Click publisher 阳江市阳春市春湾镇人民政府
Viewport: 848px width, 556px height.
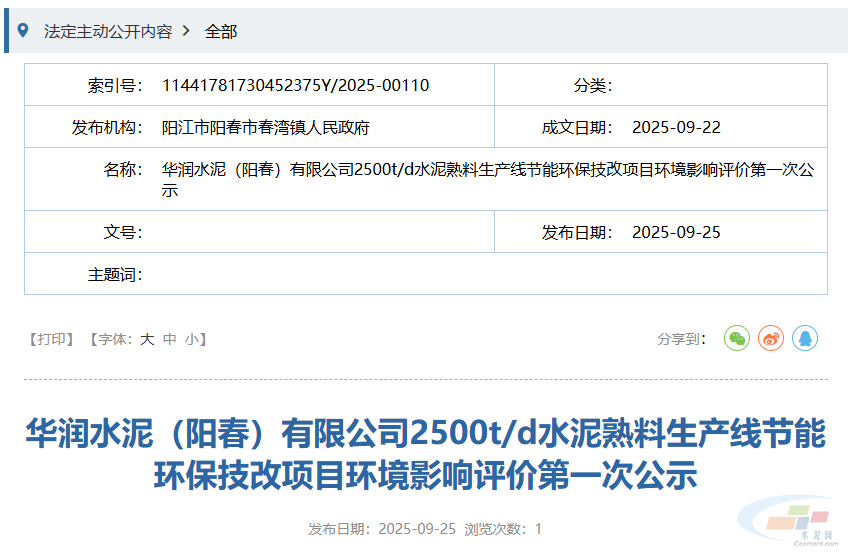tap(266, 128)
